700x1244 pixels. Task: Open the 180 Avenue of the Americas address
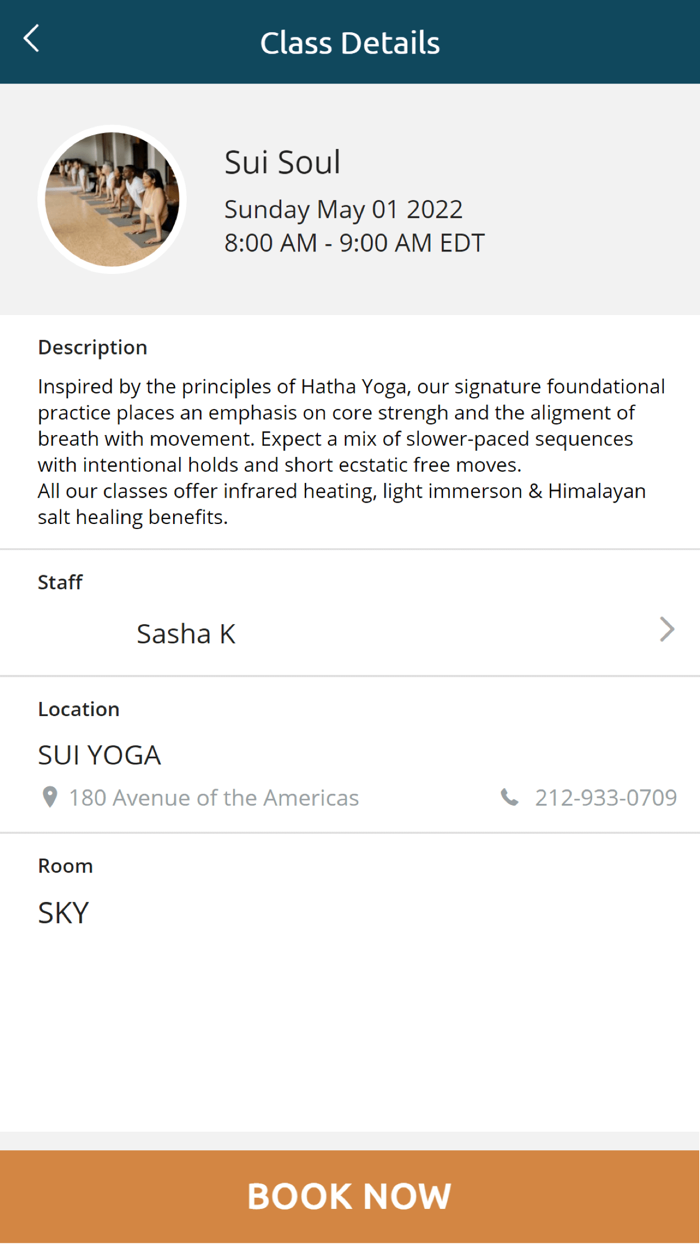click(213, 798)
